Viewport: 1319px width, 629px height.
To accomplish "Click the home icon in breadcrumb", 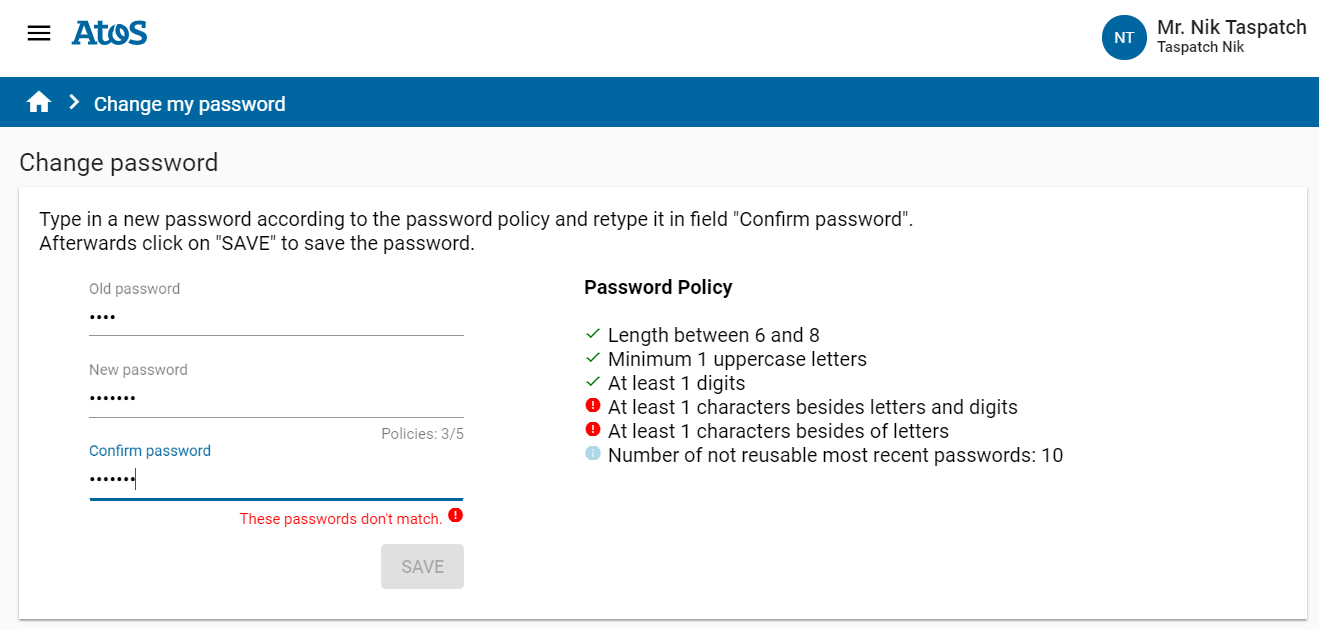I will (x=38, y=100).
